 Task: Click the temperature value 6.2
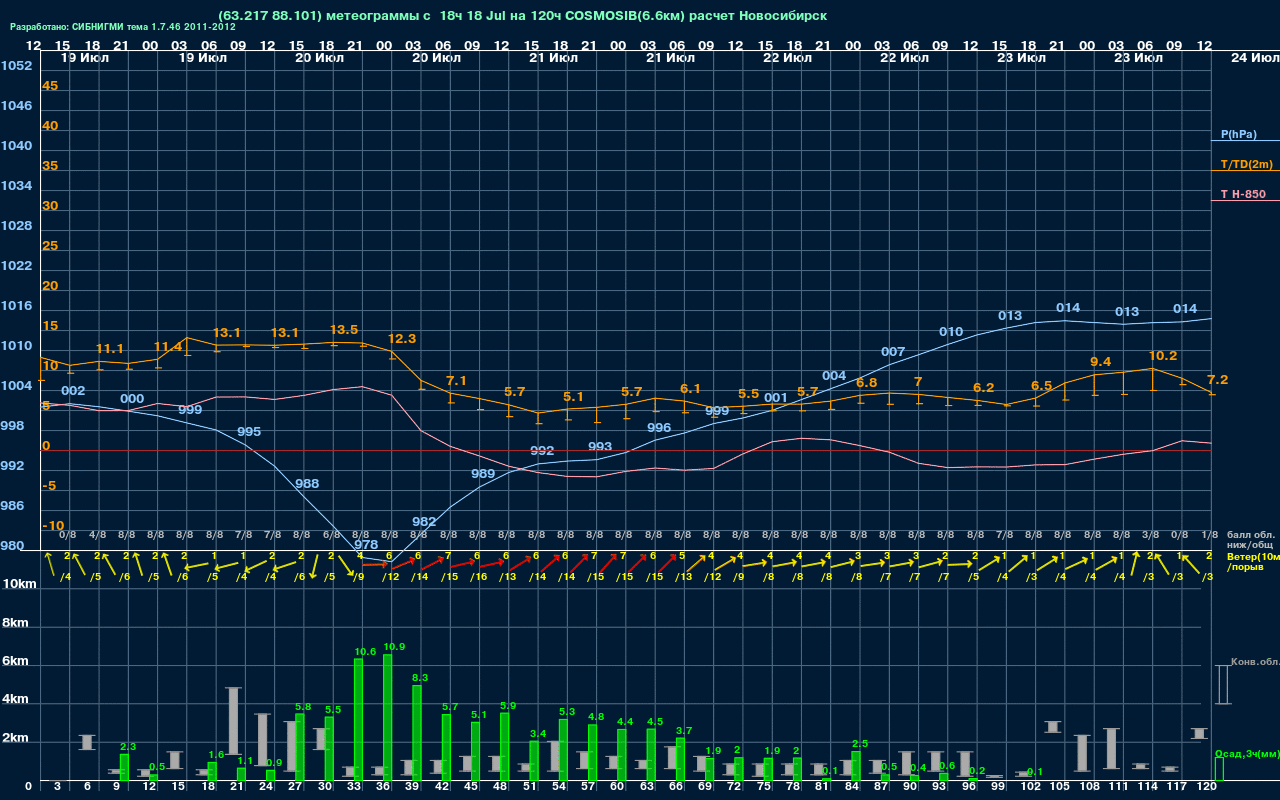(984, 388)
